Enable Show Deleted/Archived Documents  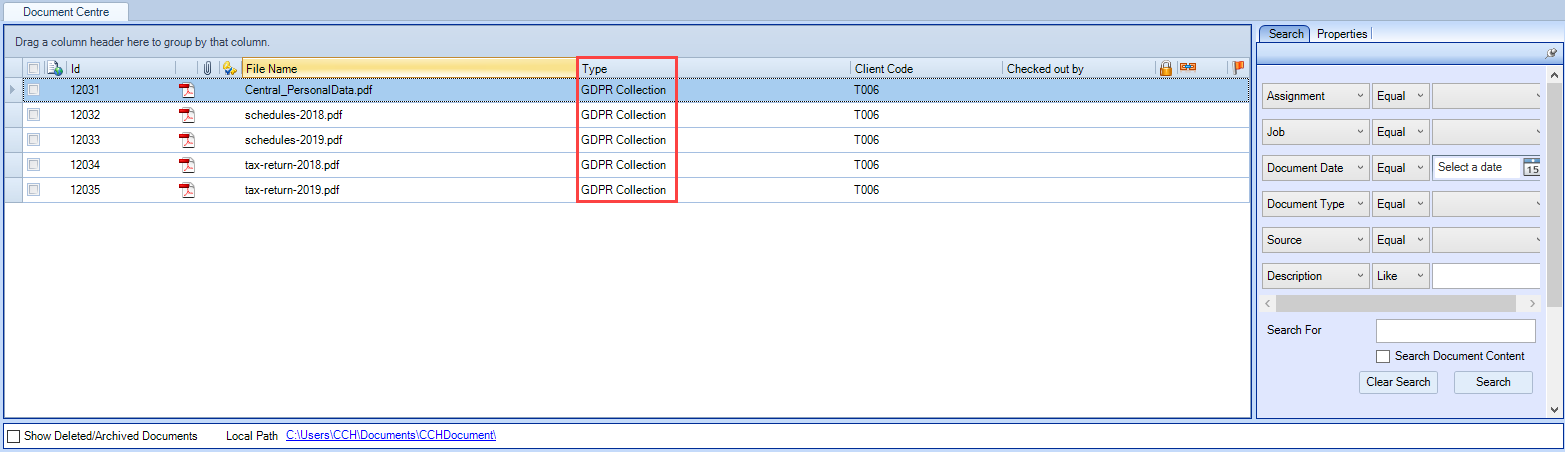point(14,437)
